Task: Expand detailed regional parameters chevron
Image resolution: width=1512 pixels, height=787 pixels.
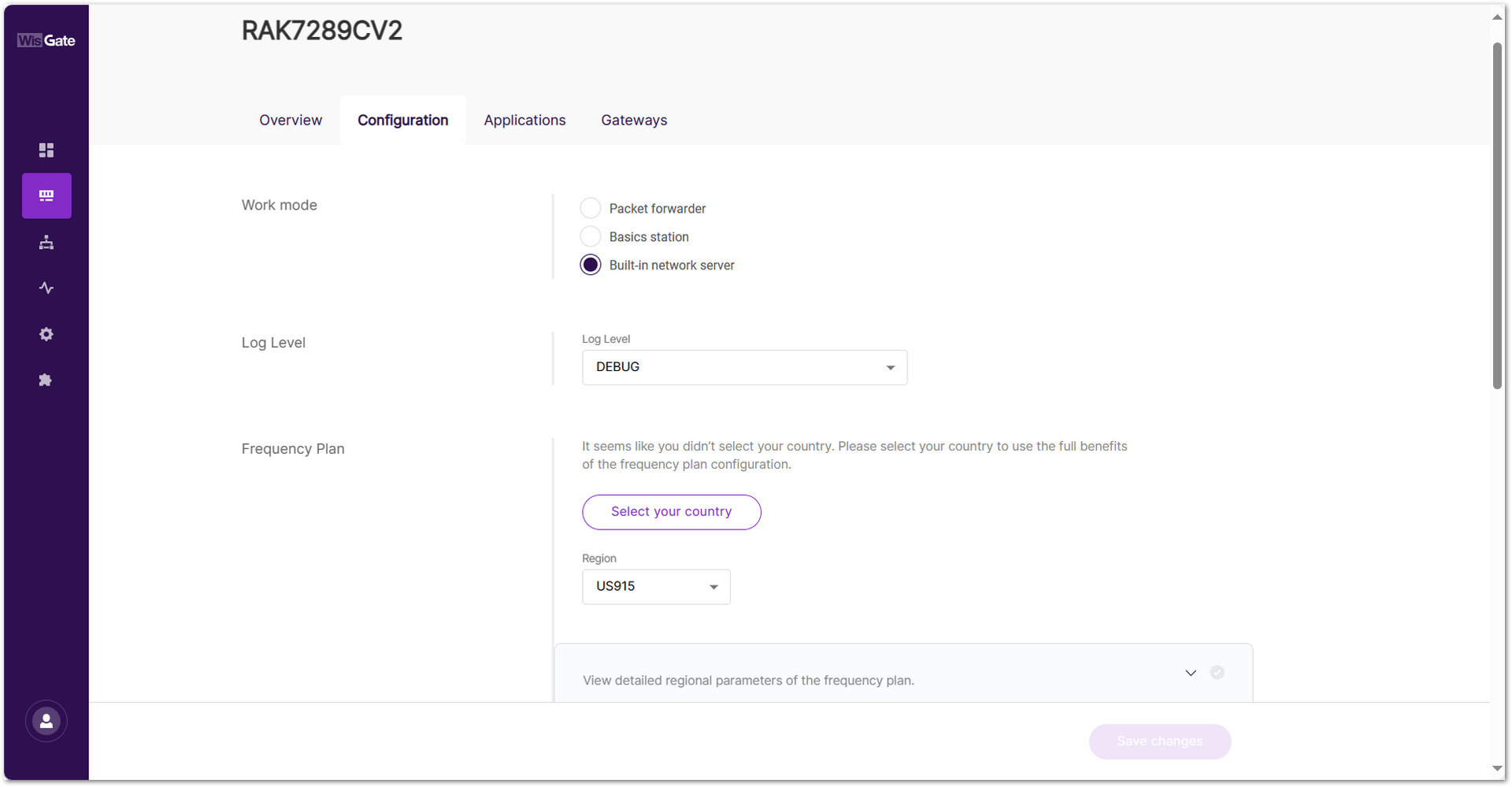Action: [1191, 673]
